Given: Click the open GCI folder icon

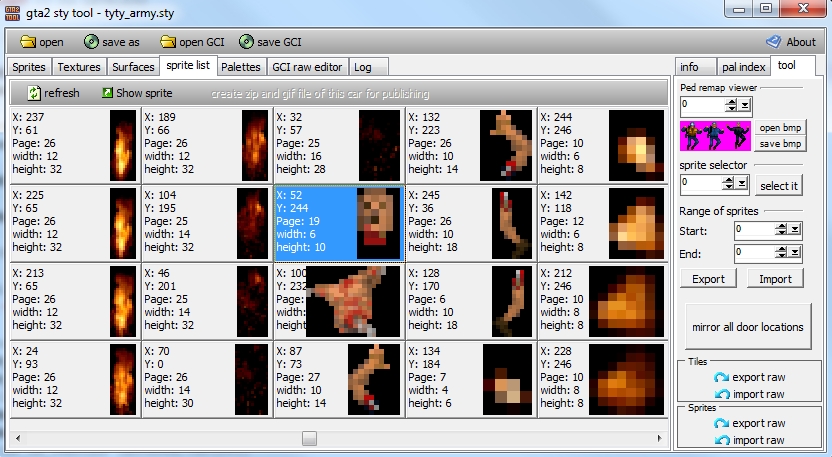Looking at the screenshot, I should [166, 42].
